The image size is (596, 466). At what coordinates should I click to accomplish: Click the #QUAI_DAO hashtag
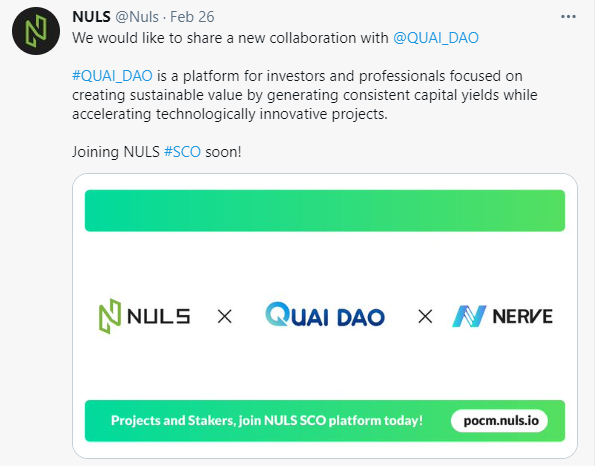[112, 76]
